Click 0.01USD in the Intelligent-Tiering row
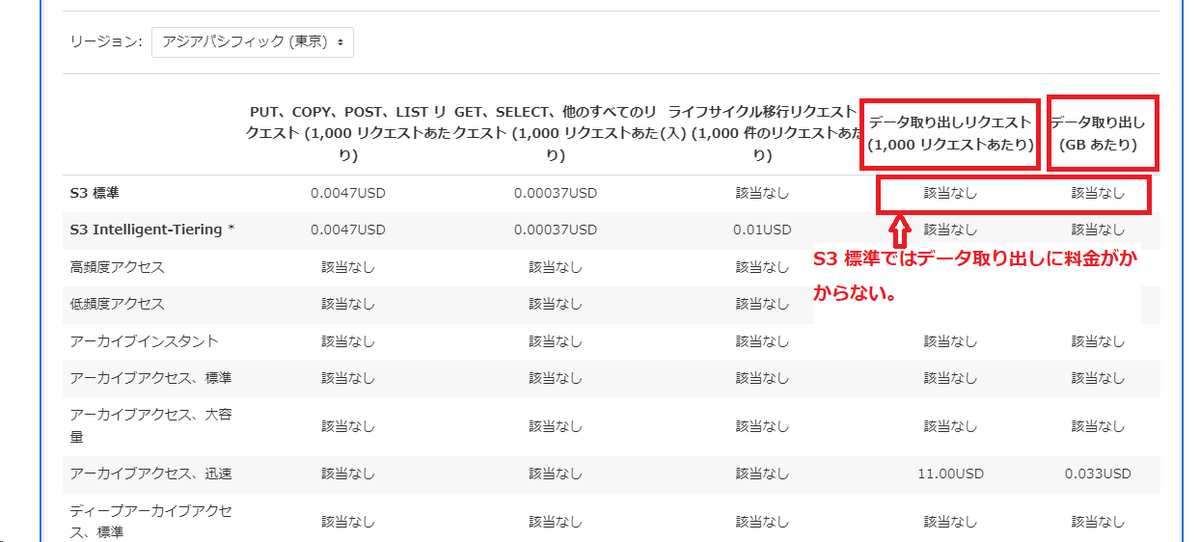The image size is (1200, 542). 763,229
